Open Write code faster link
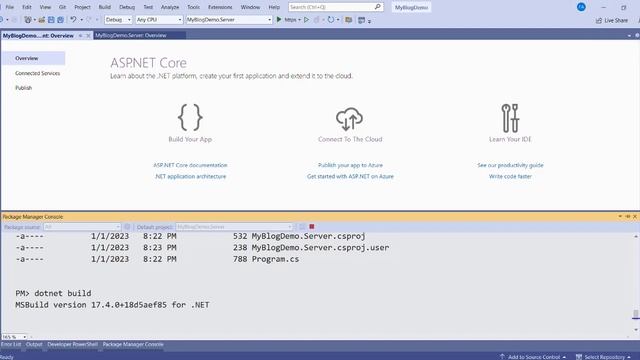Screen dimensions: 640x360 [x=510, y=176]
